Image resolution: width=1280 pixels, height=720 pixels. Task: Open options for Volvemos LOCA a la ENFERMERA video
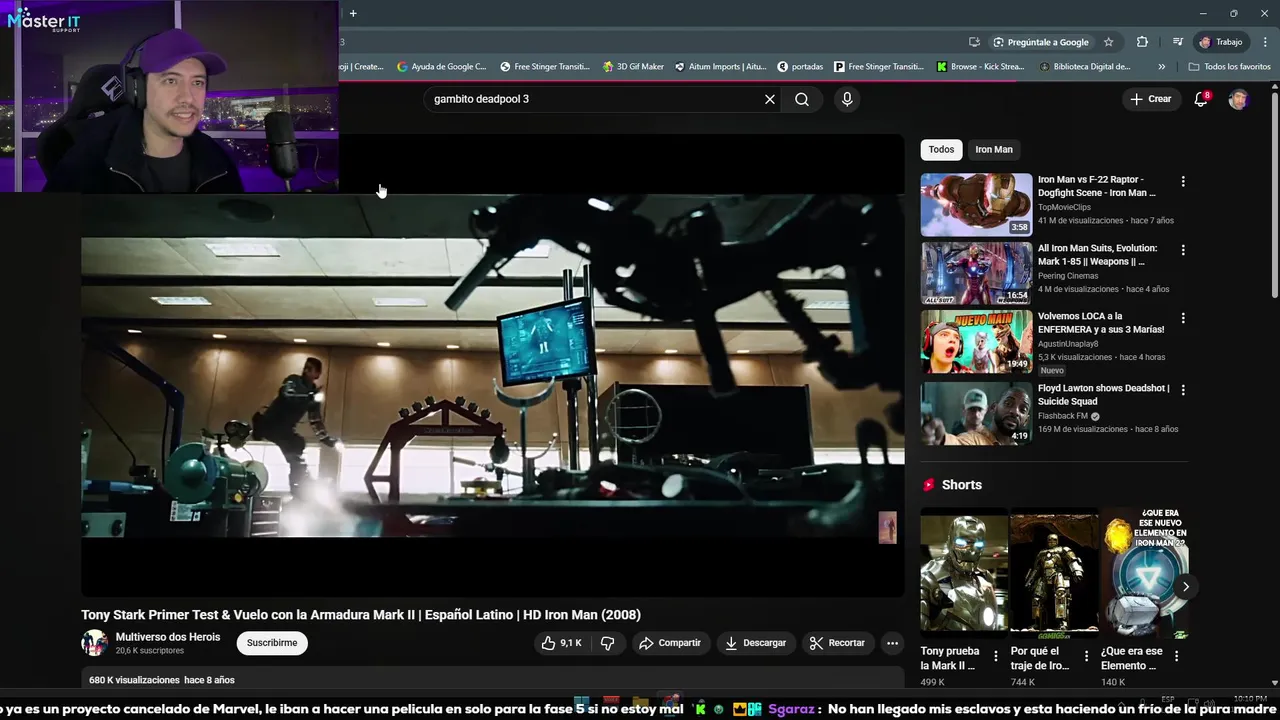pos(1183,318)
